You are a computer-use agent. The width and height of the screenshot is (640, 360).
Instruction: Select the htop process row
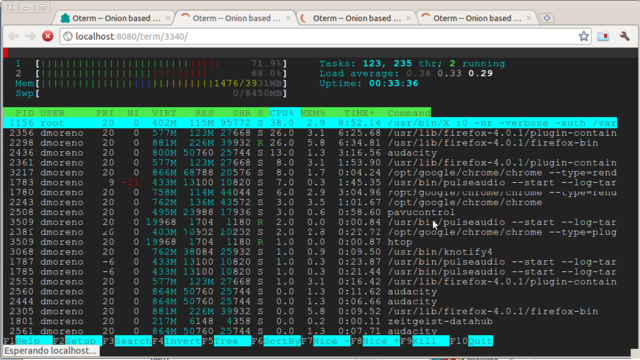(310, 242)
